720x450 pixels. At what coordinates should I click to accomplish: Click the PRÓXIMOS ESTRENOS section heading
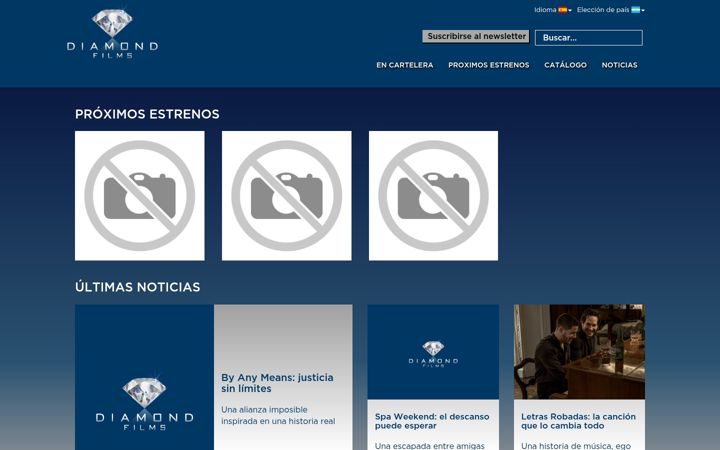pyautogui.click(x=147, y=114)
